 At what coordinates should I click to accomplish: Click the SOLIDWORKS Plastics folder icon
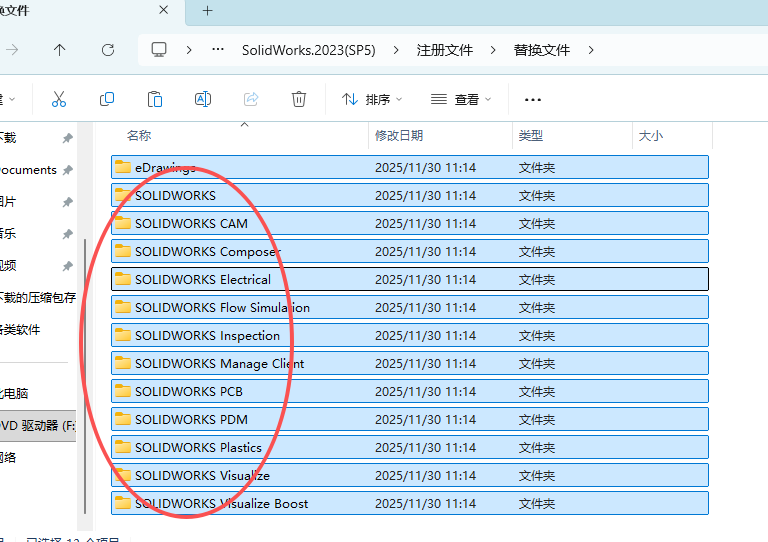pos(122,447)
